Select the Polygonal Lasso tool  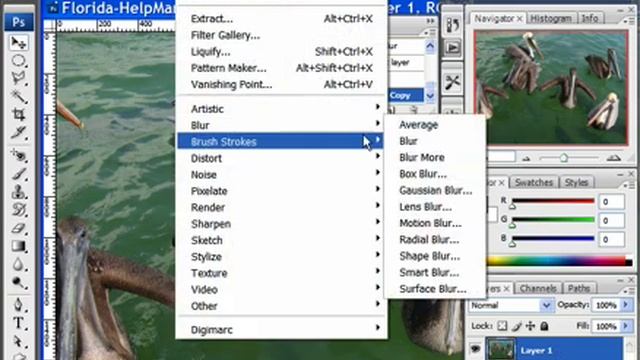18,78
